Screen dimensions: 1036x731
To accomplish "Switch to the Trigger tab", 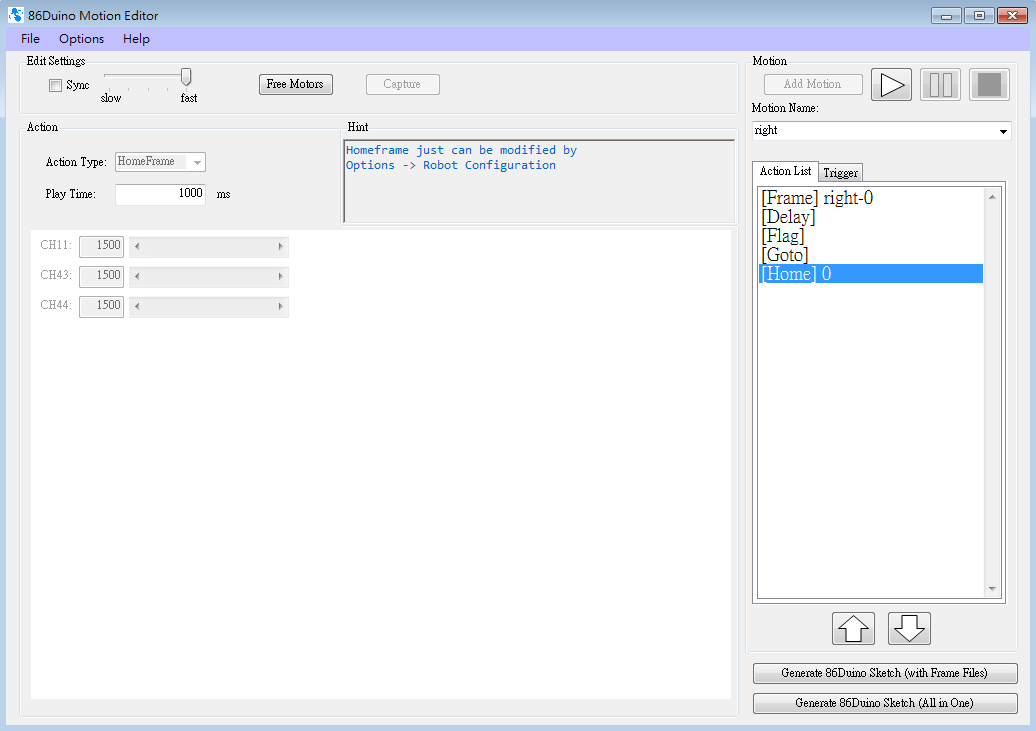I will pos(840,173).
